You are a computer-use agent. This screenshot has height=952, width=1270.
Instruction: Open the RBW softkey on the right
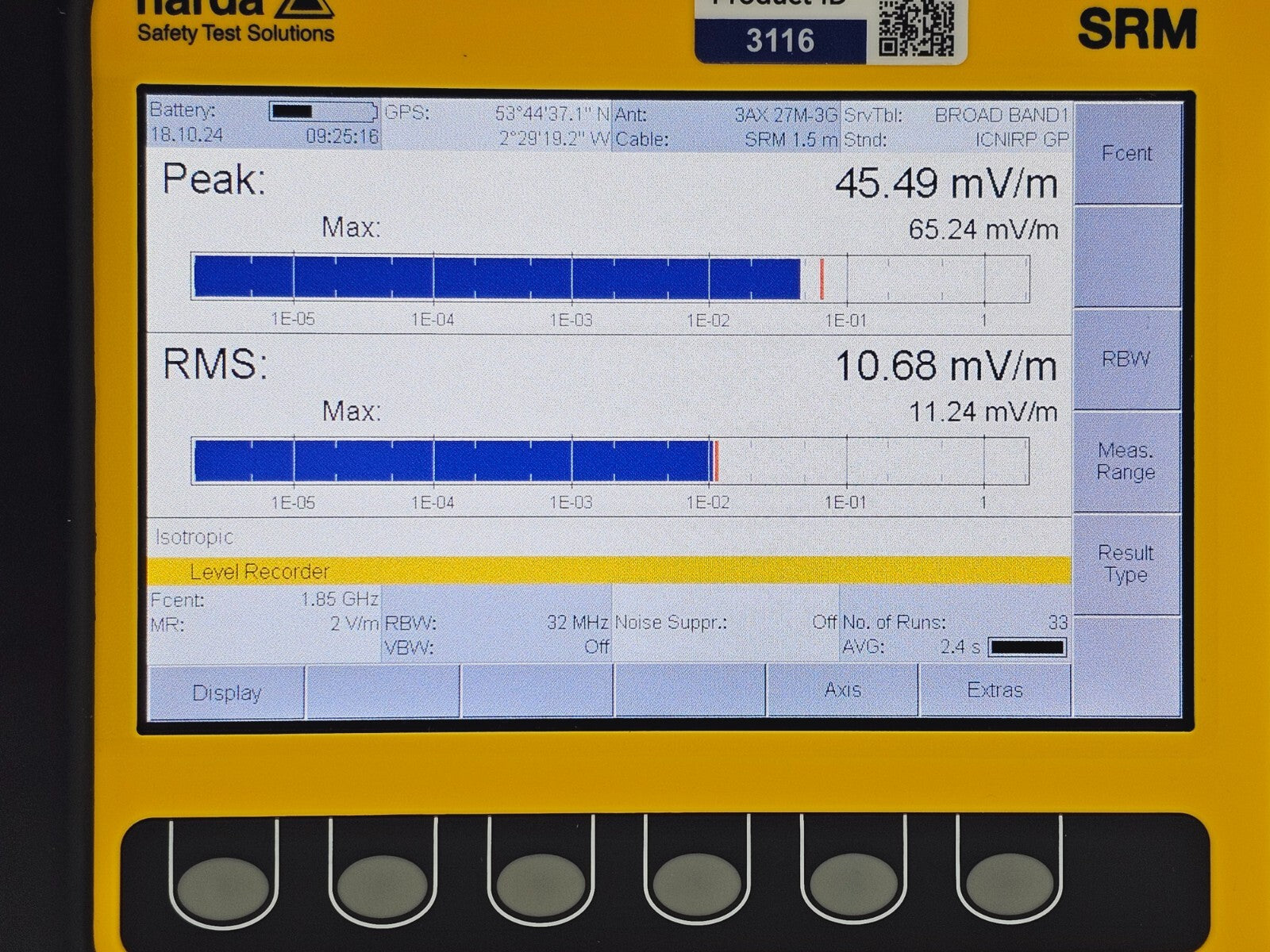[1126, 359]
